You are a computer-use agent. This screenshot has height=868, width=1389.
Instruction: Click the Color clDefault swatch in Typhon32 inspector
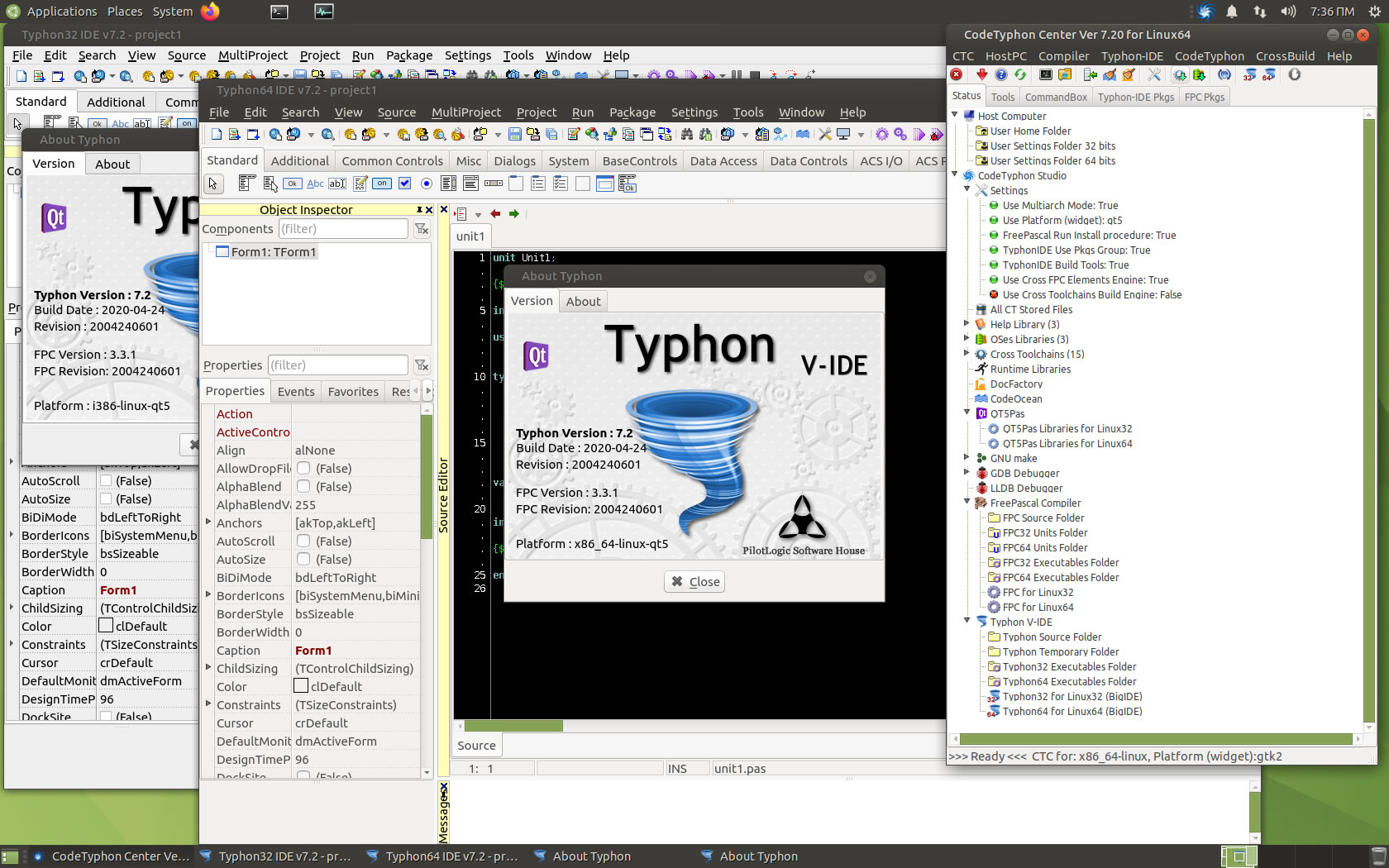106,626
